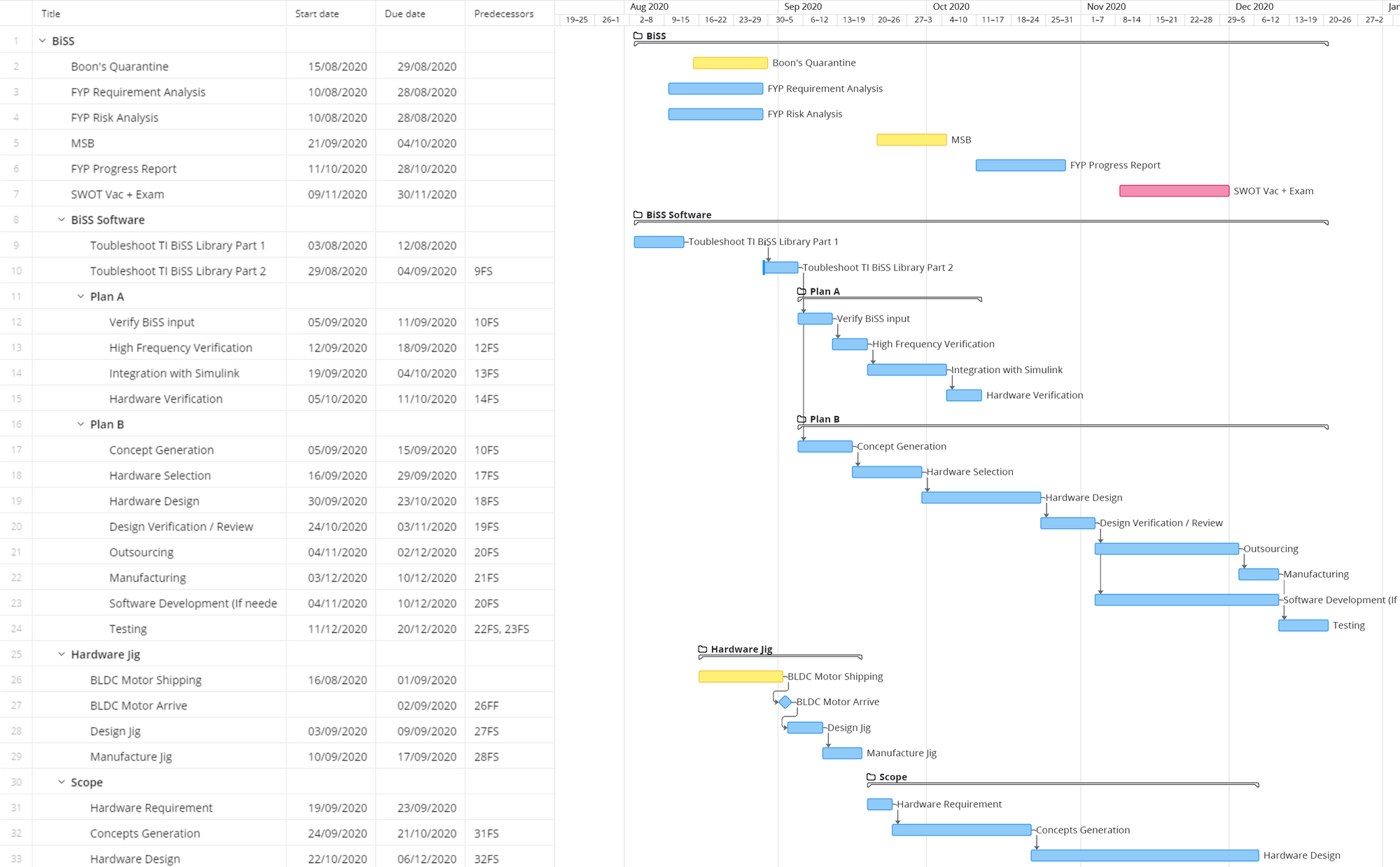Click Testing predecessors cell 22FS, 23FS
The image size is (1400, 867).
coord(501,629)
